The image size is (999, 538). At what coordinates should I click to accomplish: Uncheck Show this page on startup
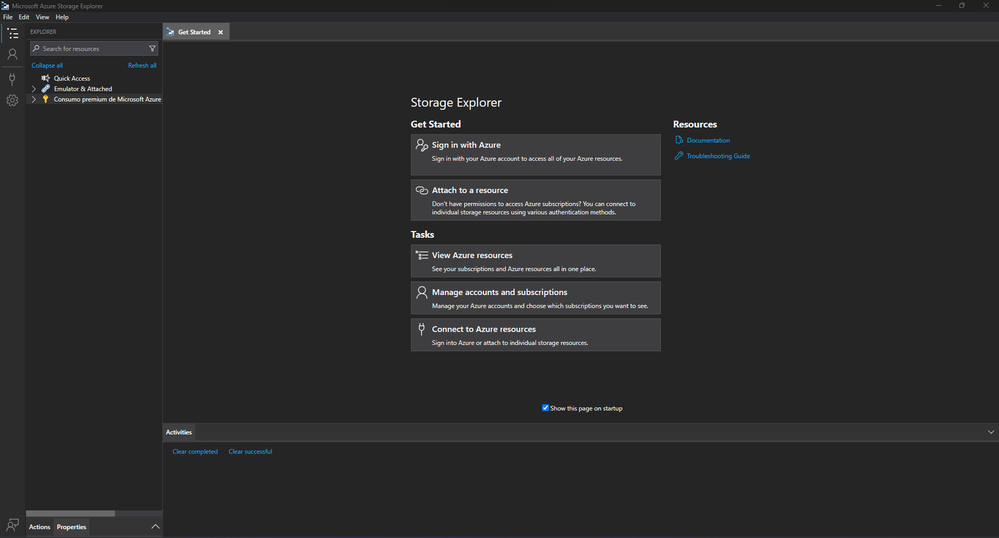[x=545, y=408]
